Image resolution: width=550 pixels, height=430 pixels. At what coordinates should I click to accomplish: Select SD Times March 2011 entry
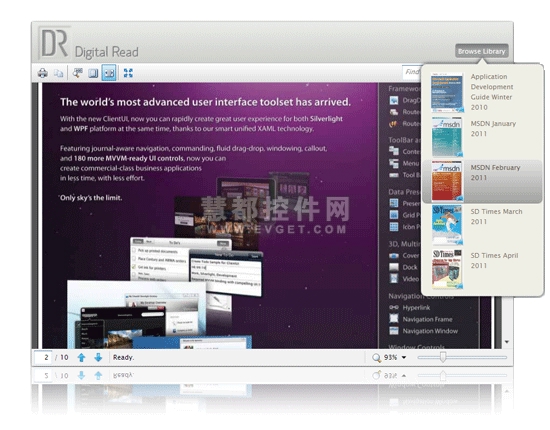[x=483, y=225]
